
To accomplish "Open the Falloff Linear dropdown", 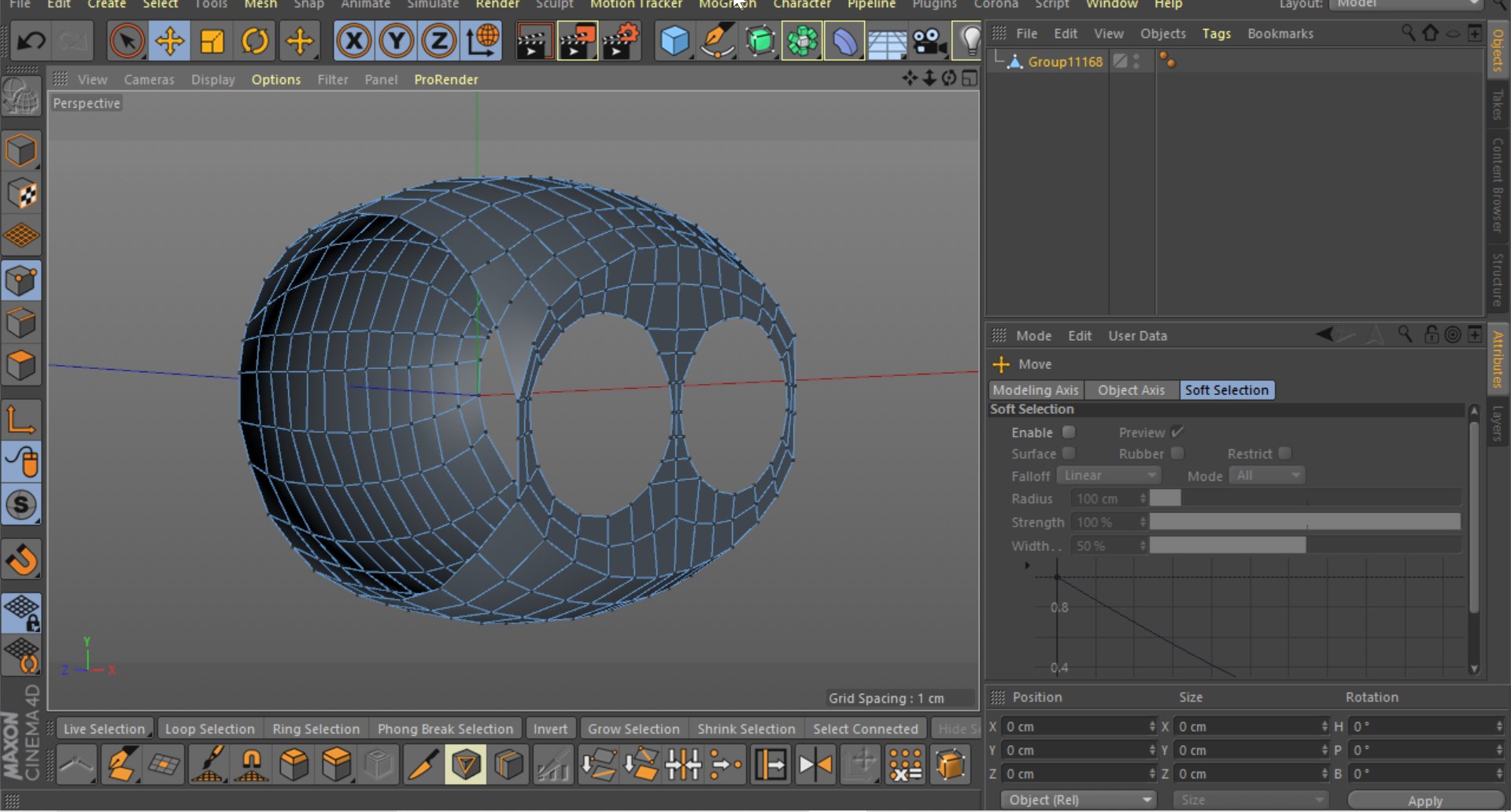I will click(1108, 475).
